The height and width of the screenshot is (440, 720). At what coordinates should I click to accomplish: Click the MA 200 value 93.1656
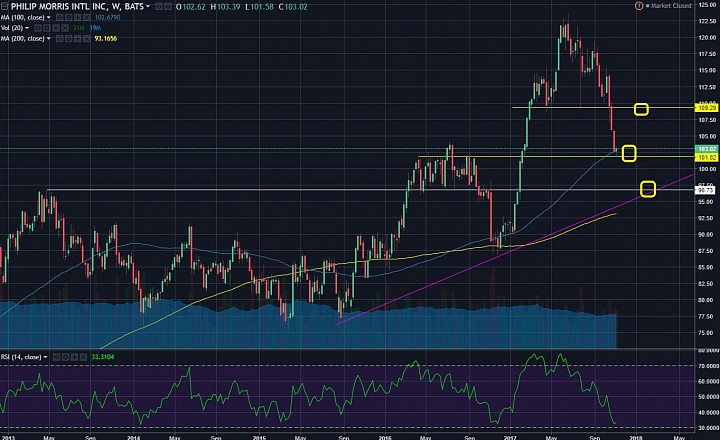tap(106, 39)
